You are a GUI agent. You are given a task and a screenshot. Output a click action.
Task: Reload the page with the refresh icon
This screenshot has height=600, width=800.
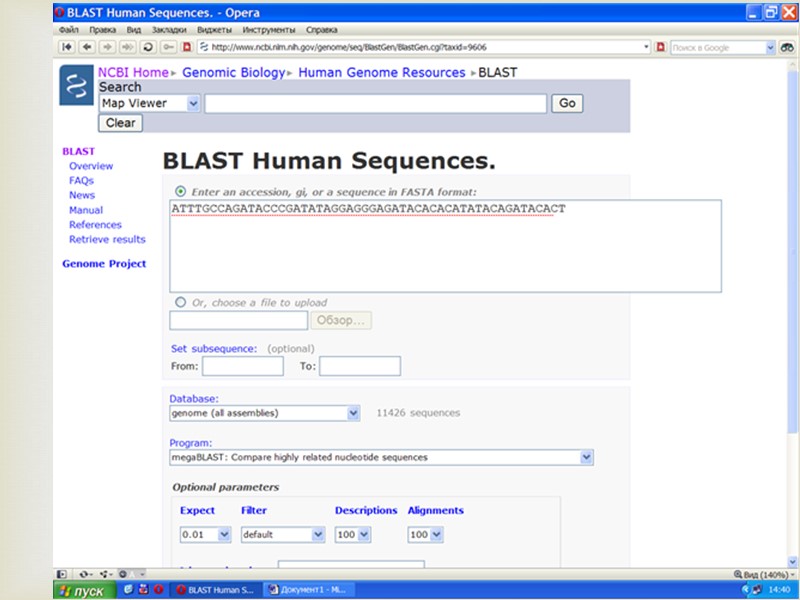[148, 47]
